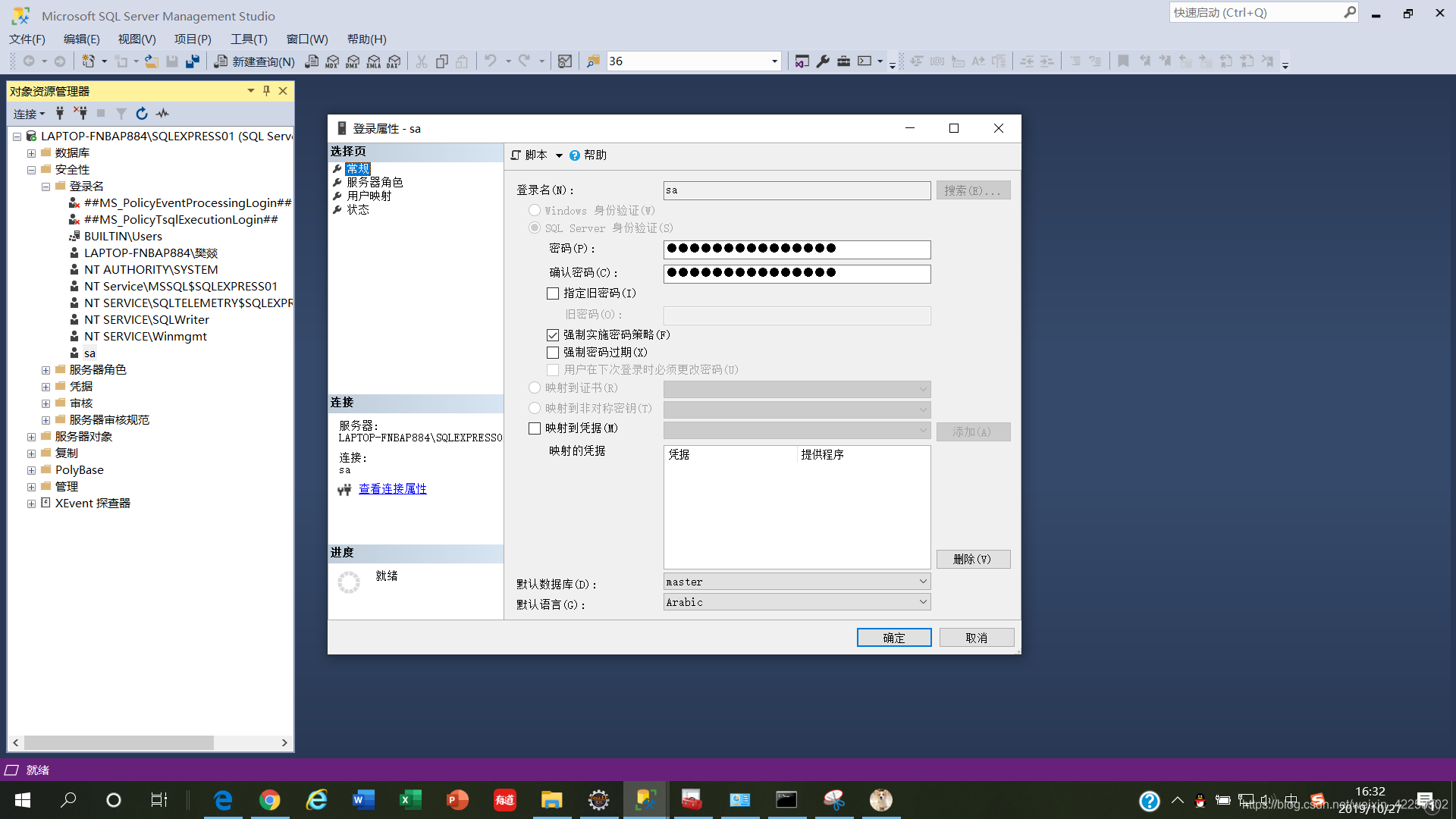The height and width of the screenshot is (819, 1456).
Task: Select the SQL Server 身份验证 radio button
Action: pyautogui.click(x=535, y=227)
